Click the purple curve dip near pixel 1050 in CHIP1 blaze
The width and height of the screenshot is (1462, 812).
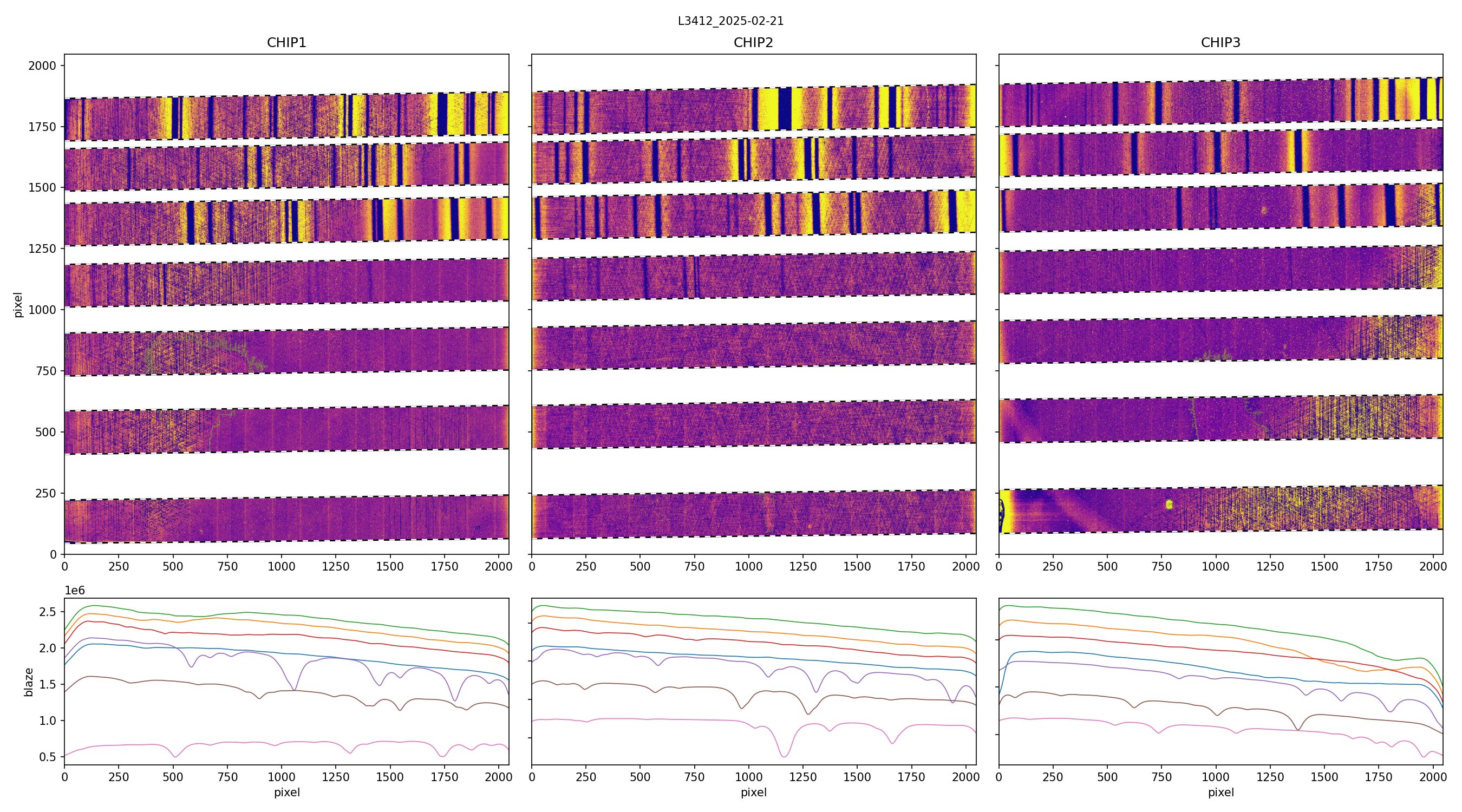293,689
